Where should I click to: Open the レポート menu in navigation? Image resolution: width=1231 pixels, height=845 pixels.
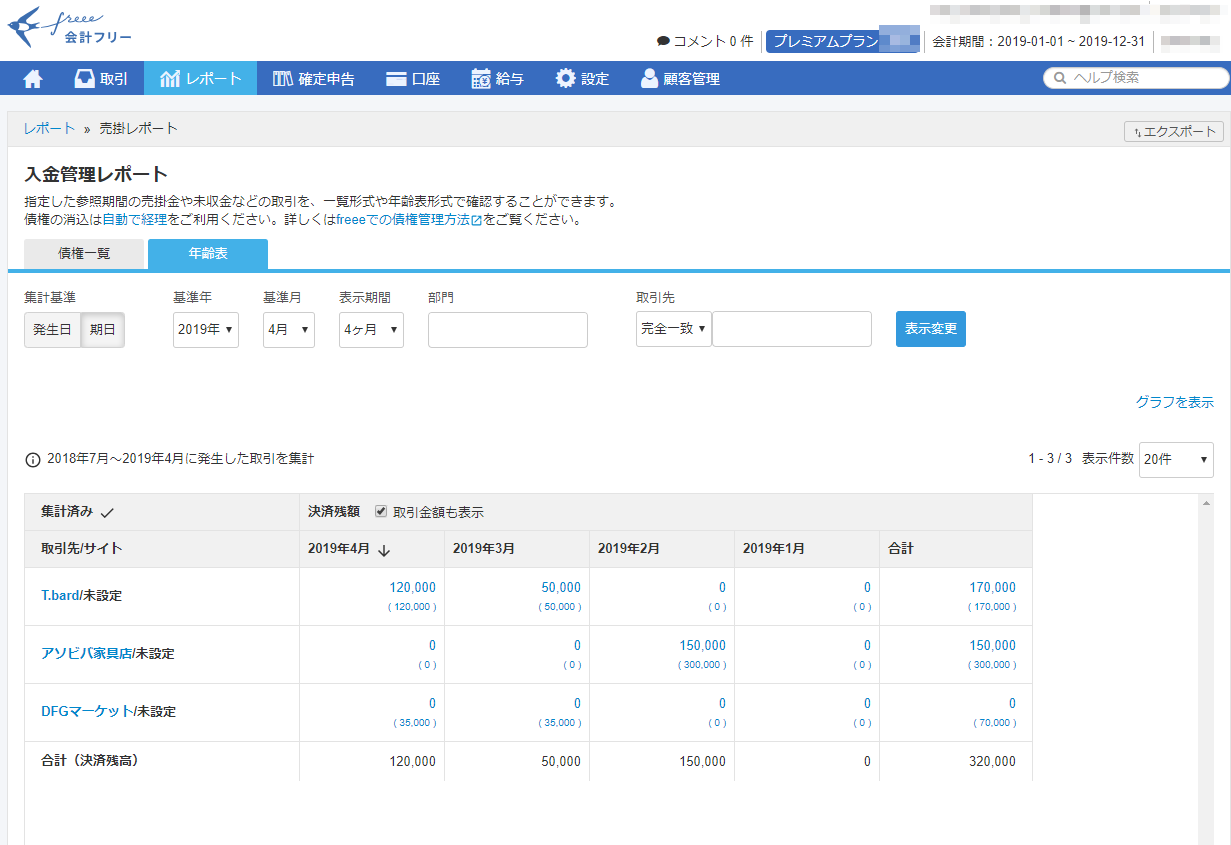tap(200, 79)
